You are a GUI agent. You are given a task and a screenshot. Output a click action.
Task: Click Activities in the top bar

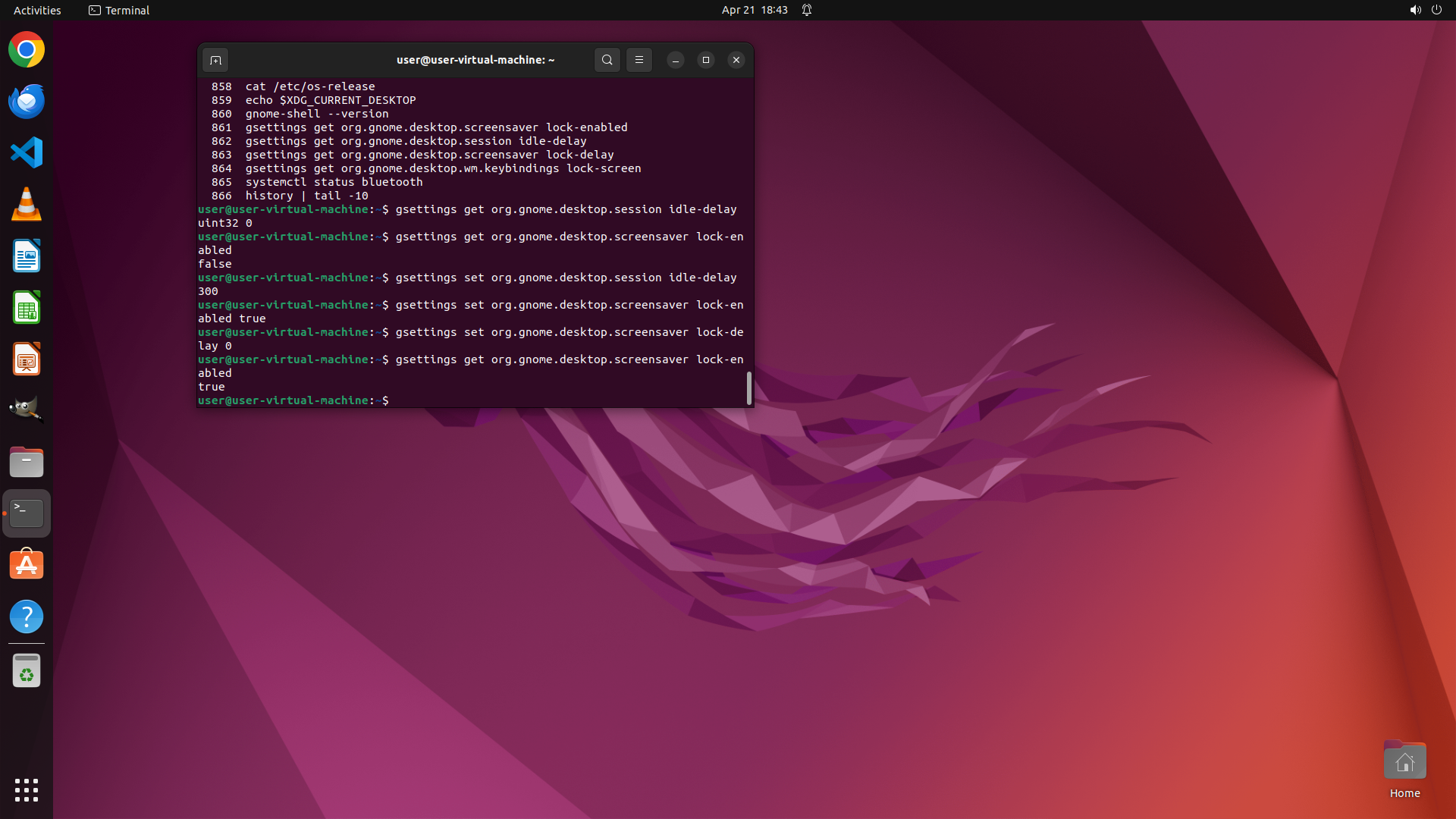37,10
